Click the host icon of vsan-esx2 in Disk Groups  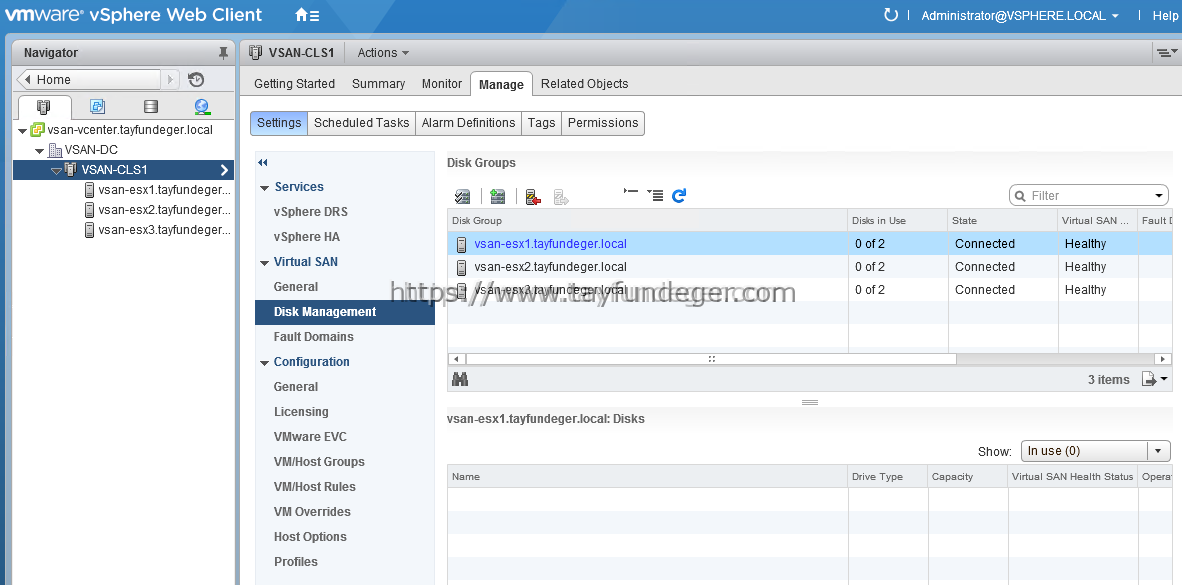(461, 267)
